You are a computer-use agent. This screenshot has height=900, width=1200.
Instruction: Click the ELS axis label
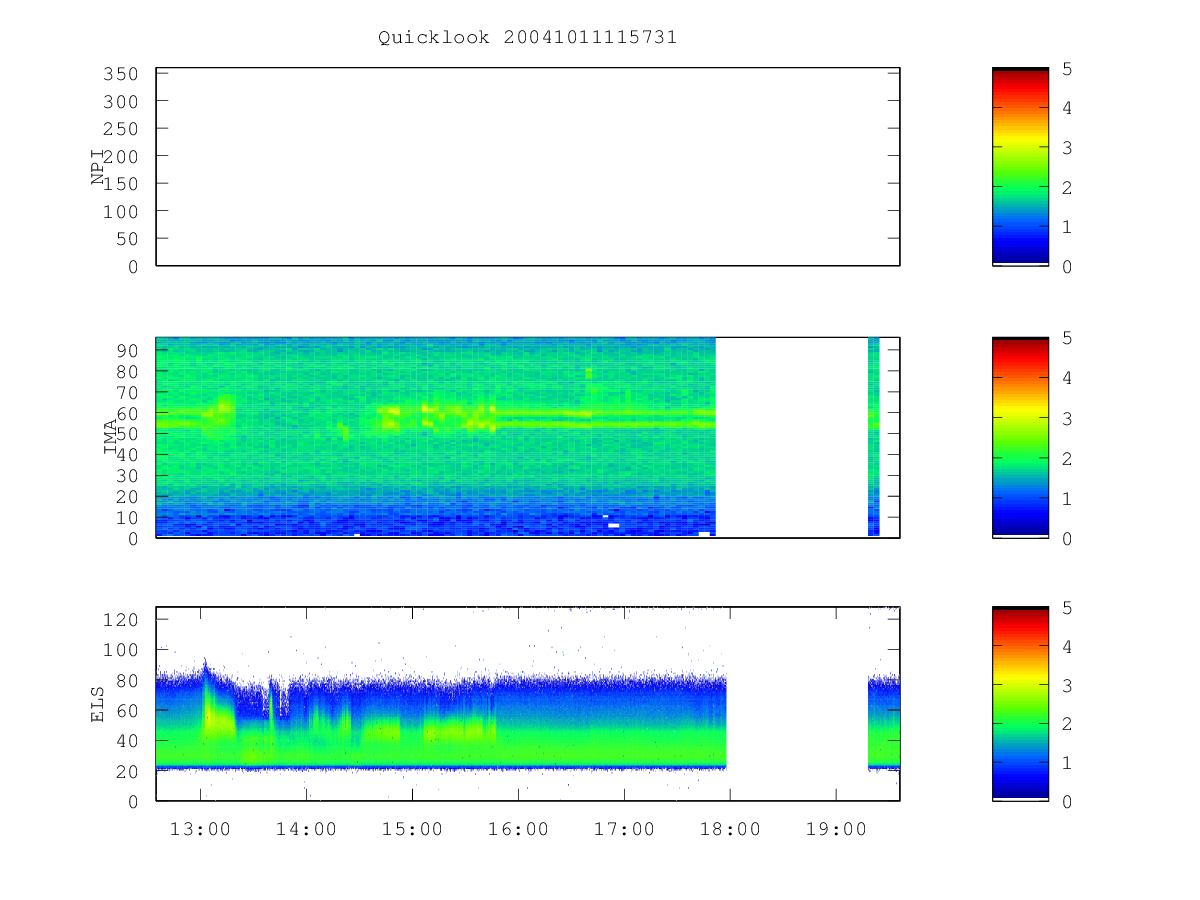click(98, 704)
